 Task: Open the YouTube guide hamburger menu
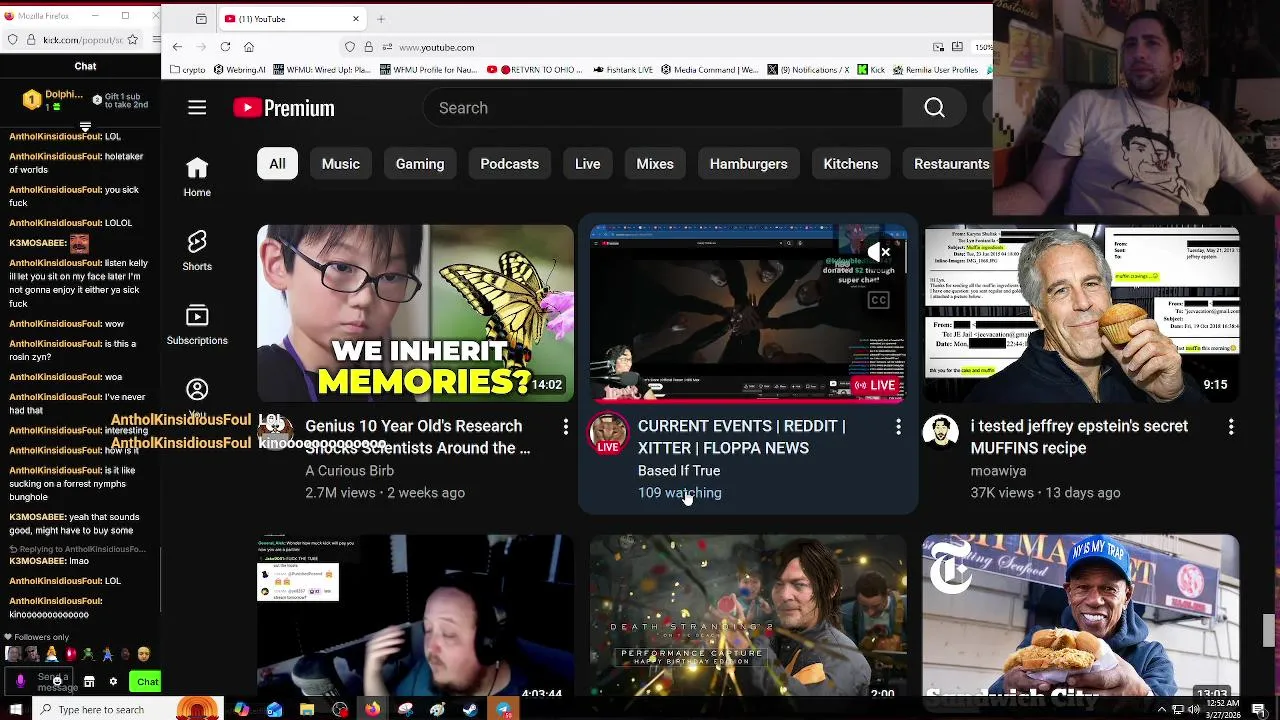[197, 108]
